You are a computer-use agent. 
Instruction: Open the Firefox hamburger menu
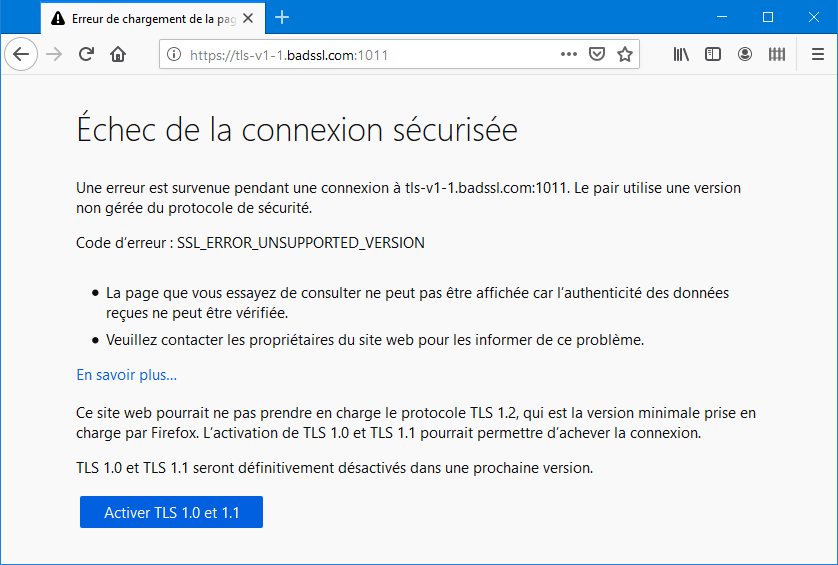[x=817, y=55]
